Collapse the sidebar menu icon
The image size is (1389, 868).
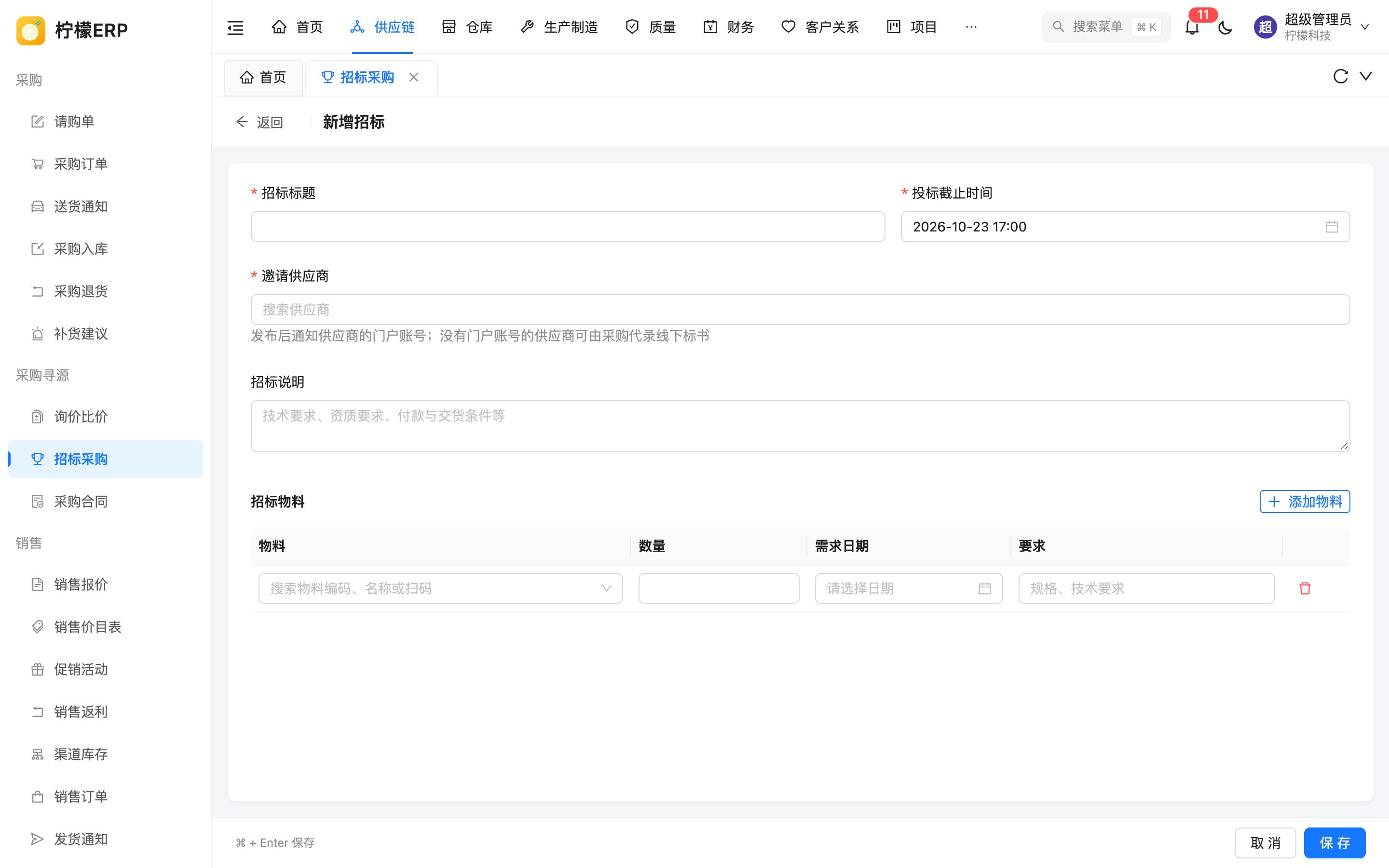pos(235,27)
